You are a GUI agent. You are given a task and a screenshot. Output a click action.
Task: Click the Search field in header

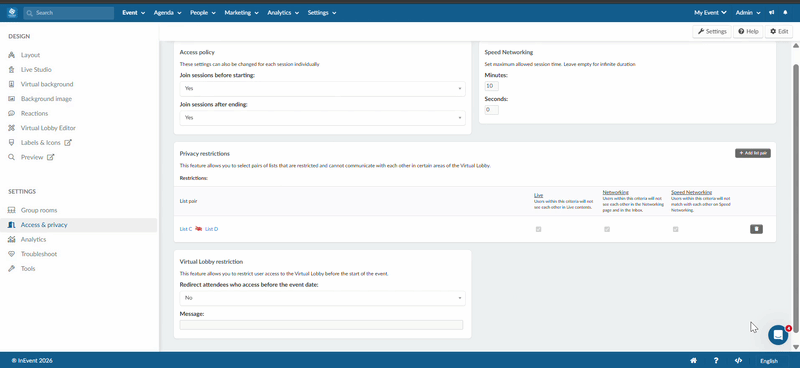pos(68,13)
